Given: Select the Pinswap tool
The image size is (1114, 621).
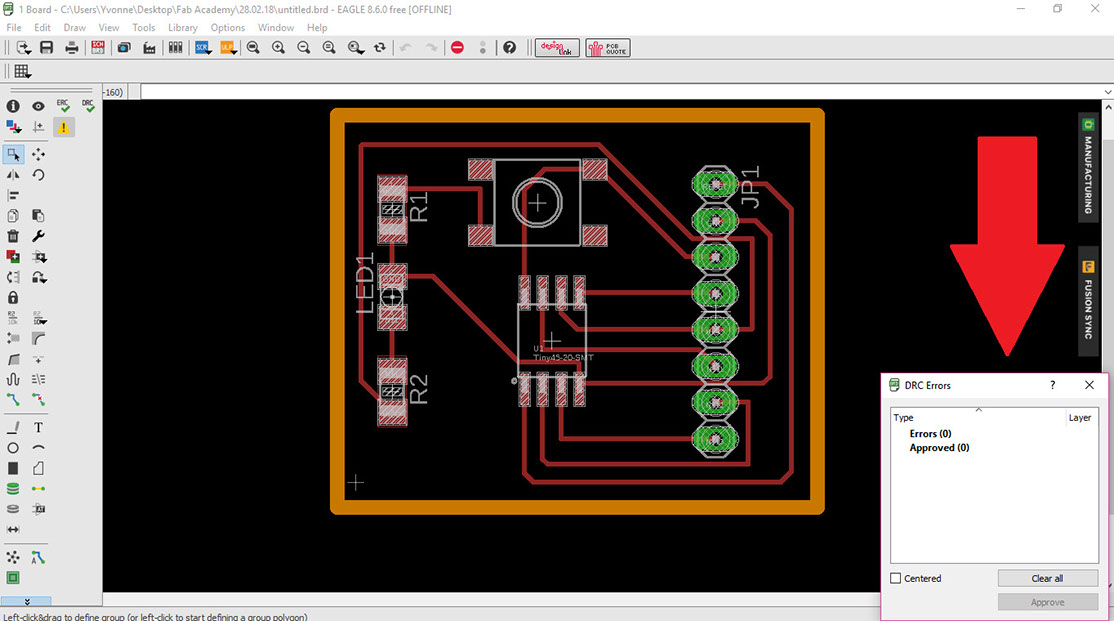Looking at the screenshot, I should pos(13,277).
